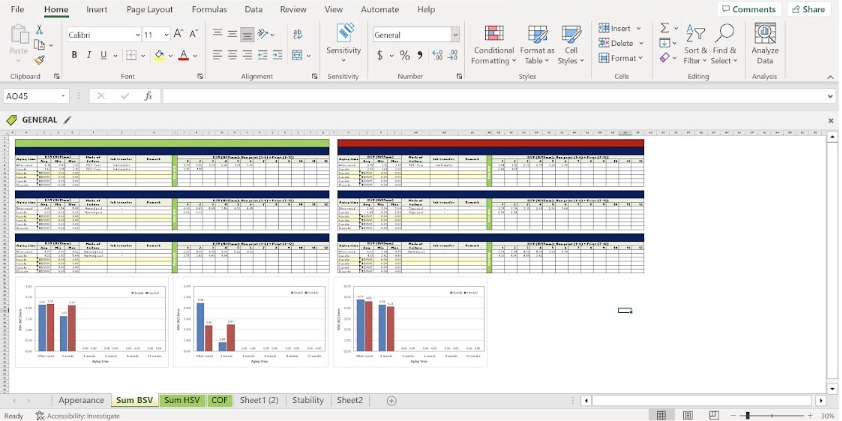
Task: Expand Conditional Formatting menu
Action: click(x=493, y=45)
